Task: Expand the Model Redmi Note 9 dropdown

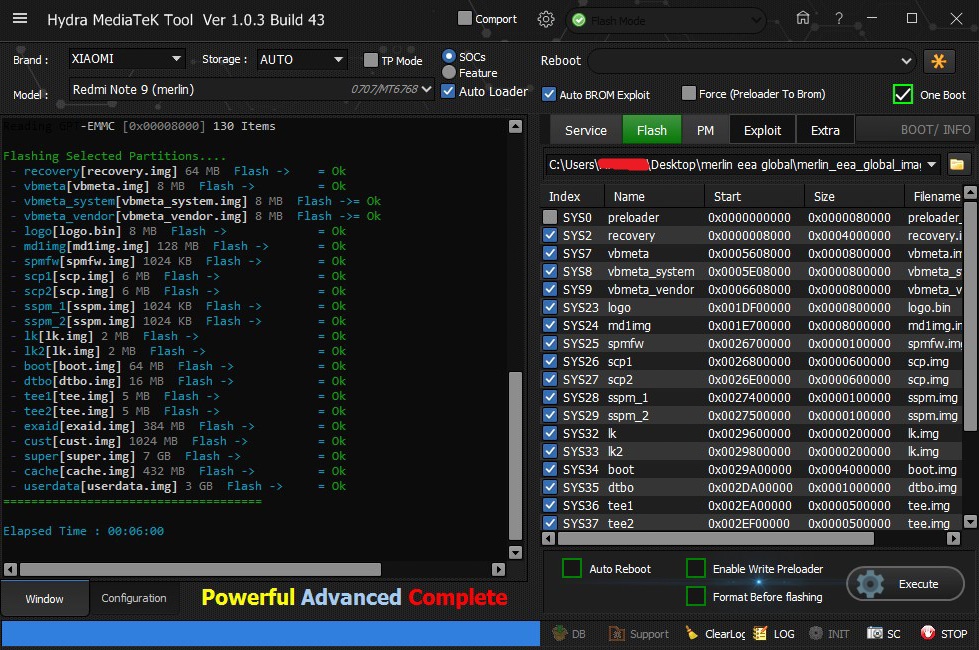Action: (x=252, y=89)
